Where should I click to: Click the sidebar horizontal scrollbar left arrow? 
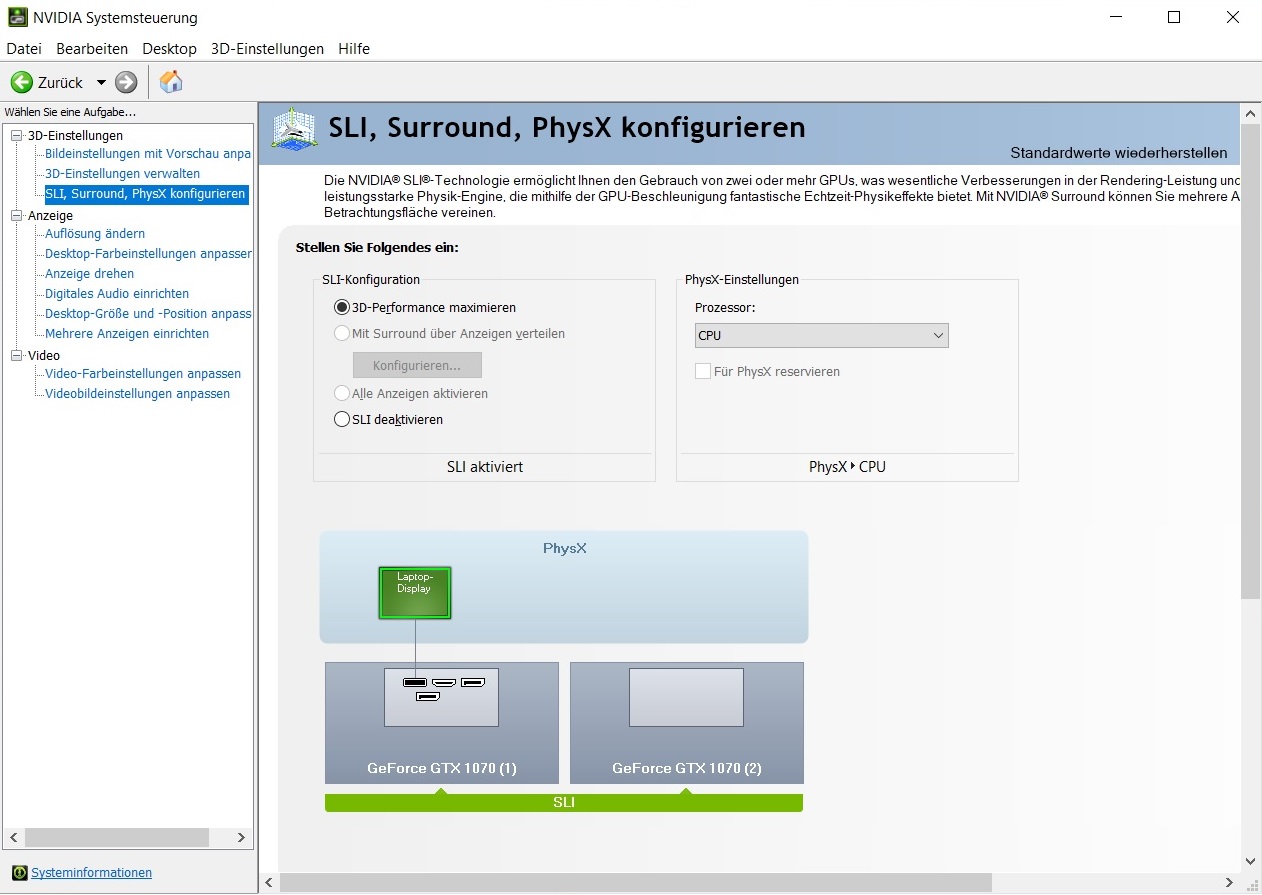13,837
